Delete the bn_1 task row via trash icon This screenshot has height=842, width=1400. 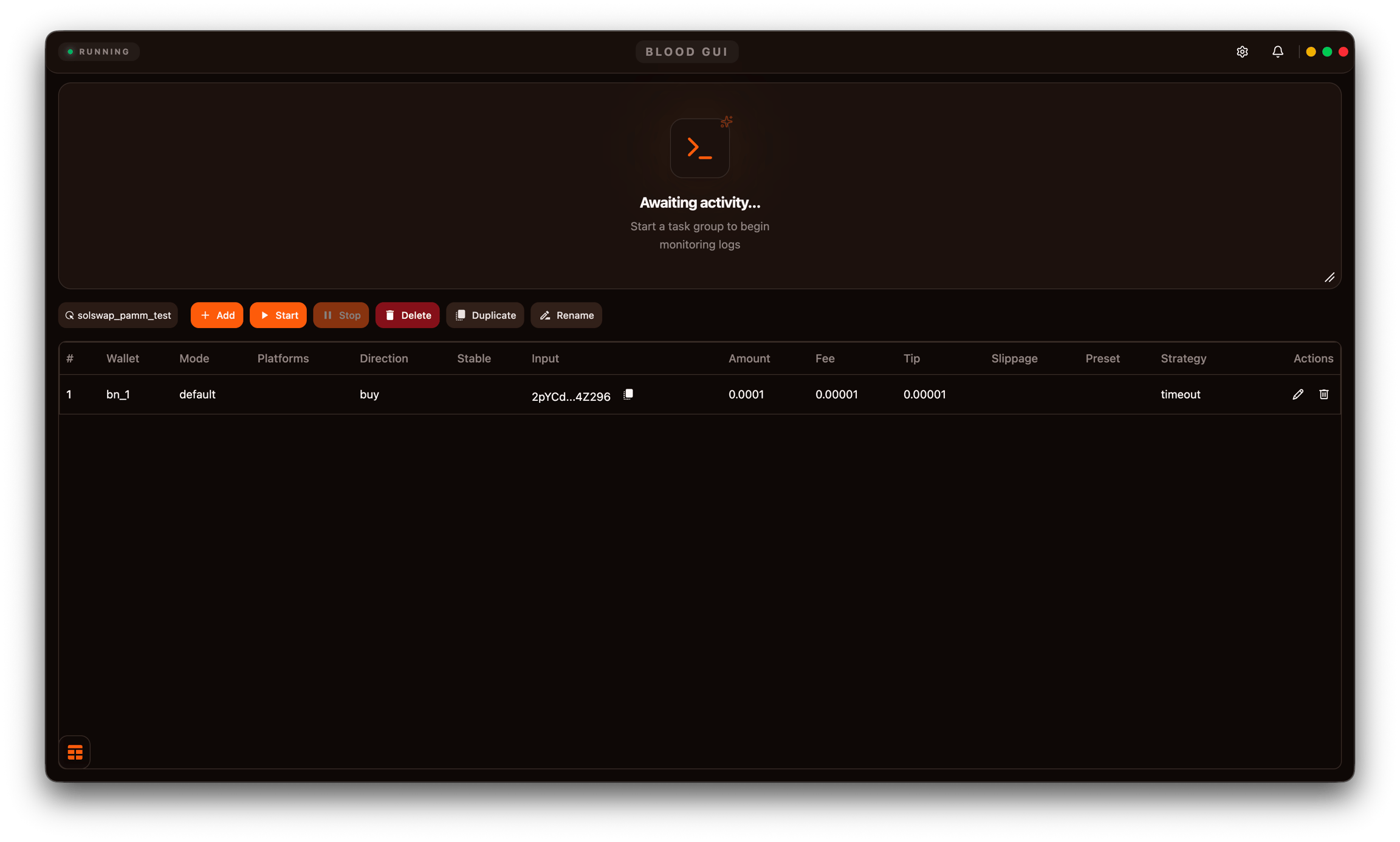pos(1323,394)
